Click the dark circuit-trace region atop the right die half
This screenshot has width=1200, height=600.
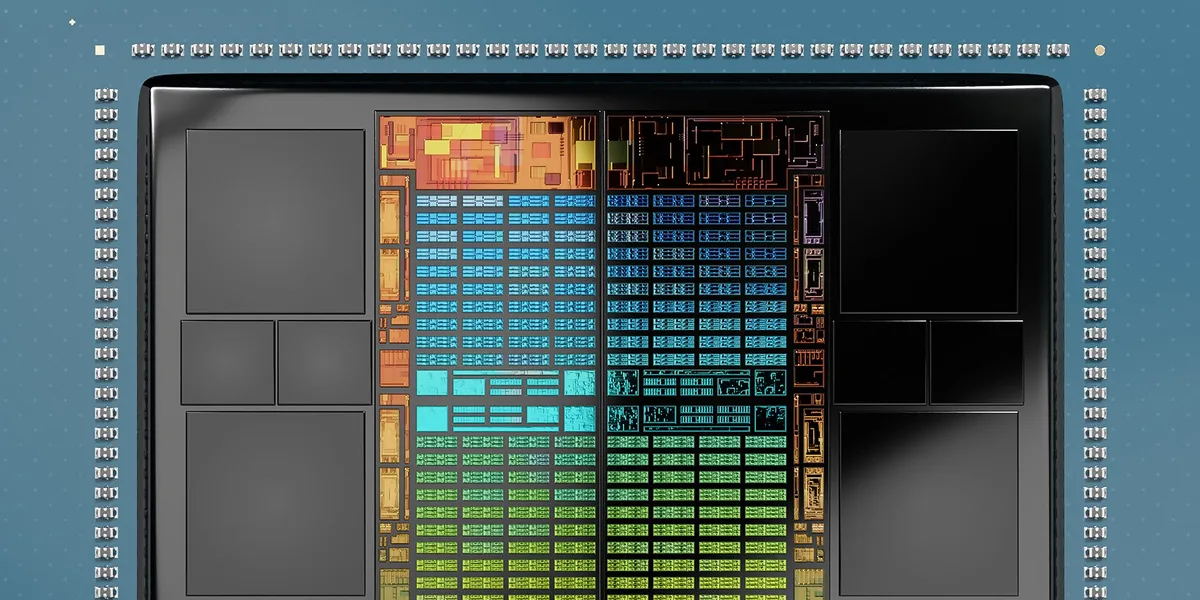pyautogui.click(x=716, y=150)
